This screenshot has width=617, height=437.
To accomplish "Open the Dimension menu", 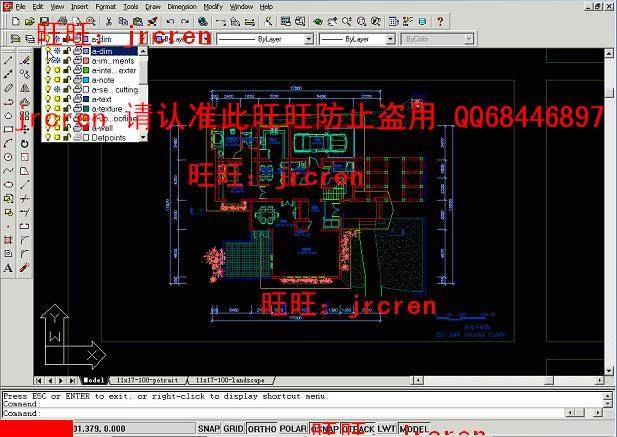I will [182, 7].
